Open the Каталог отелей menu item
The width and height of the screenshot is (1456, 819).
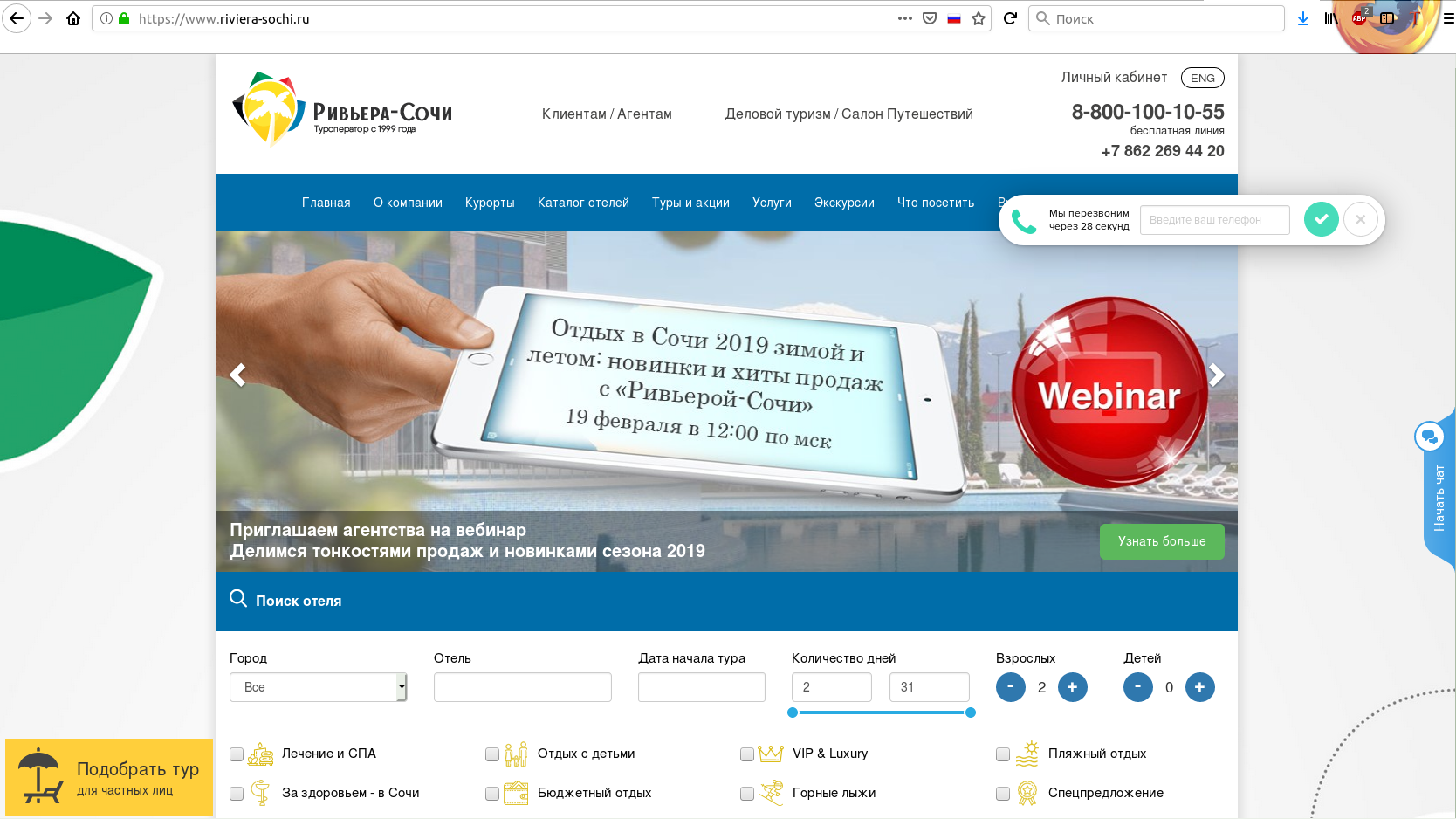click(x=583, y=203)
